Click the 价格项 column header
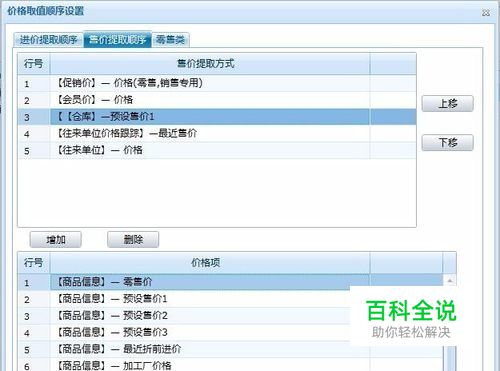Viewport: 500px width, 371px height. tap(210, 263)
